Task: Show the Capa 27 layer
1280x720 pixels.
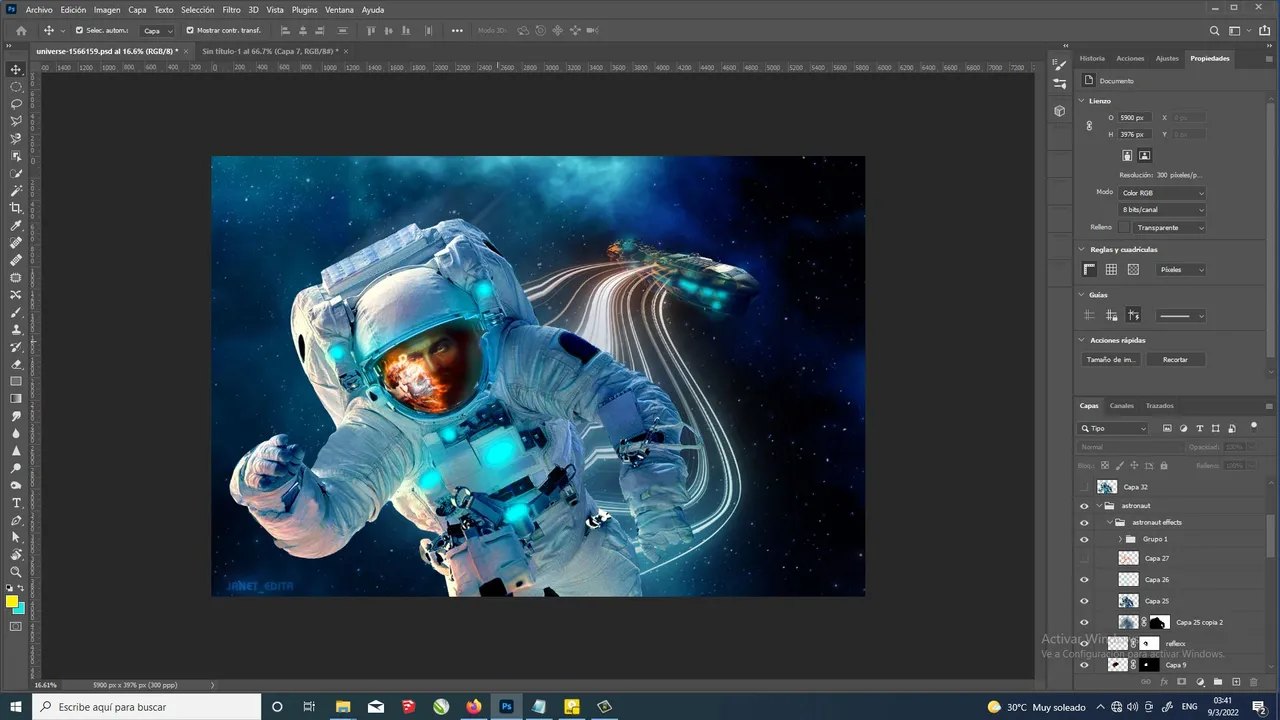Action: pos(1084,558)
